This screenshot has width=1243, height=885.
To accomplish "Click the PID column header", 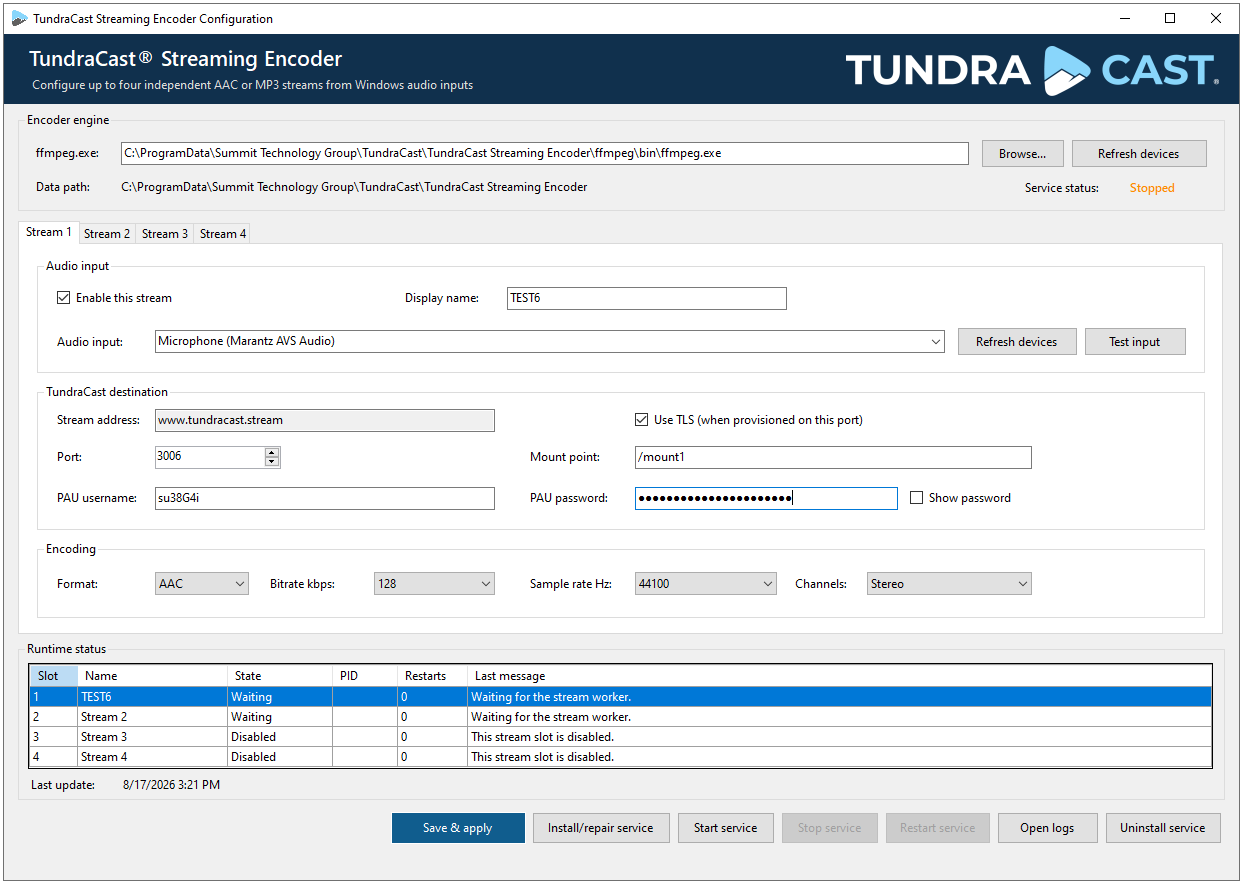I will pos(364,676).
